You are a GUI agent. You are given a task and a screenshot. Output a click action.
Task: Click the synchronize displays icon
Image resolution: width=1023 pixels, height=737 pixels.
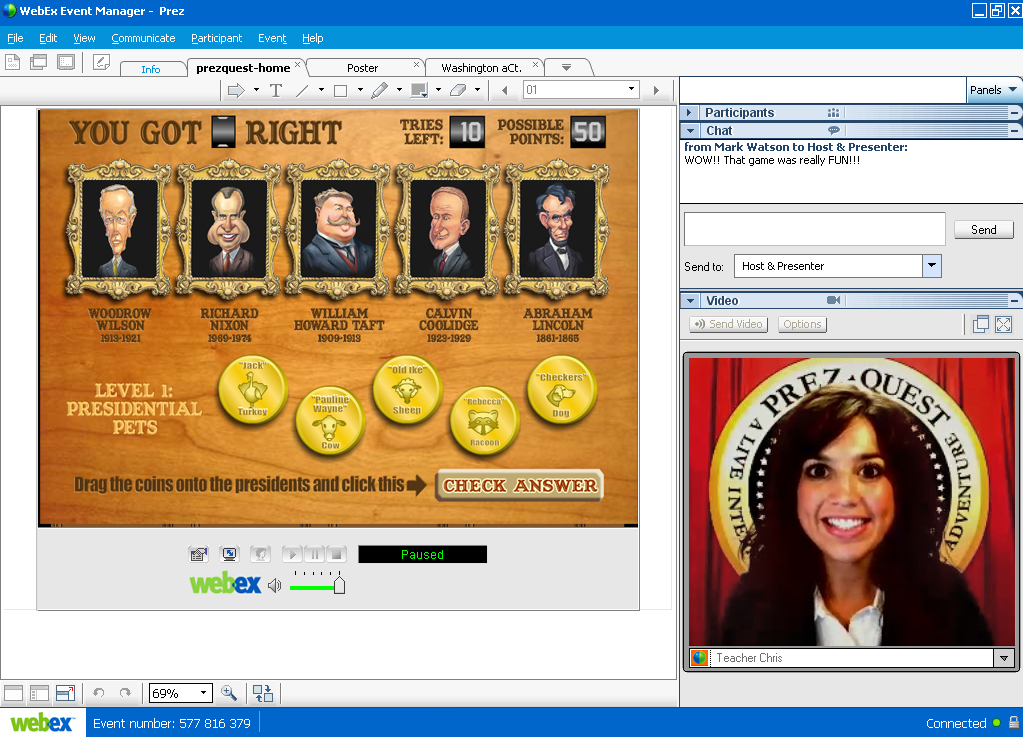(263, 693)
